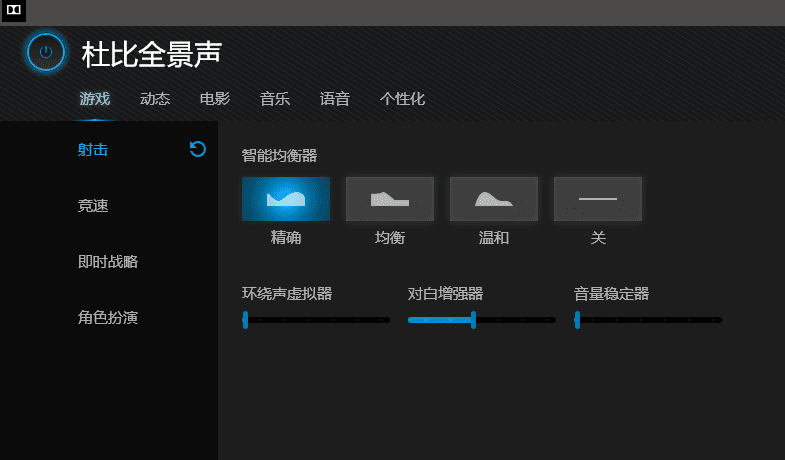This screenshot has width=785, height=460.
Task: Click the 对白增强器 label
Action: pos(445,294)
